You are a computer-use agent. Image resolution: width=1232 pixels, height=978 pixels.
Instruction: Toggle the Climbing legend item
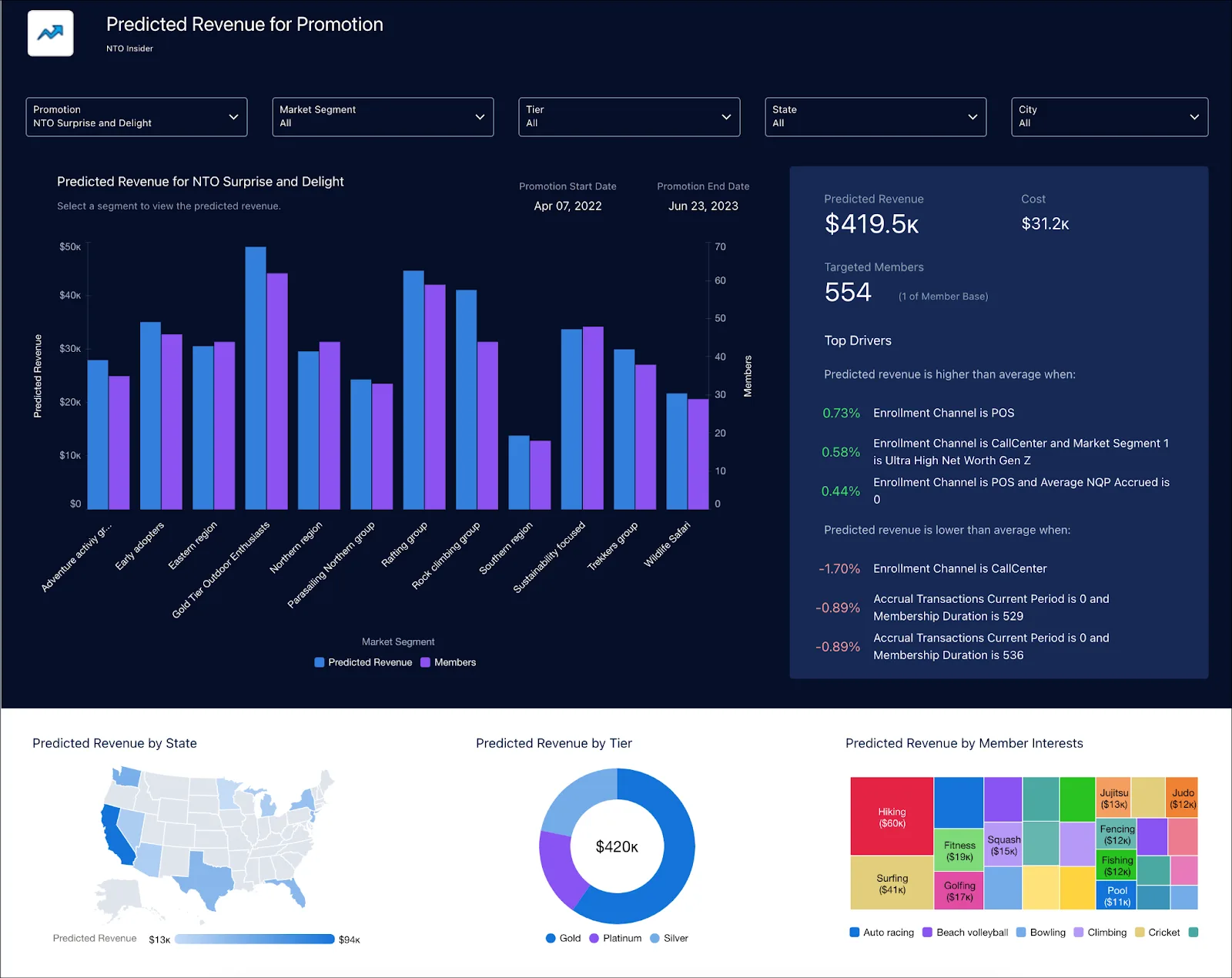[x=1100, y=933]
